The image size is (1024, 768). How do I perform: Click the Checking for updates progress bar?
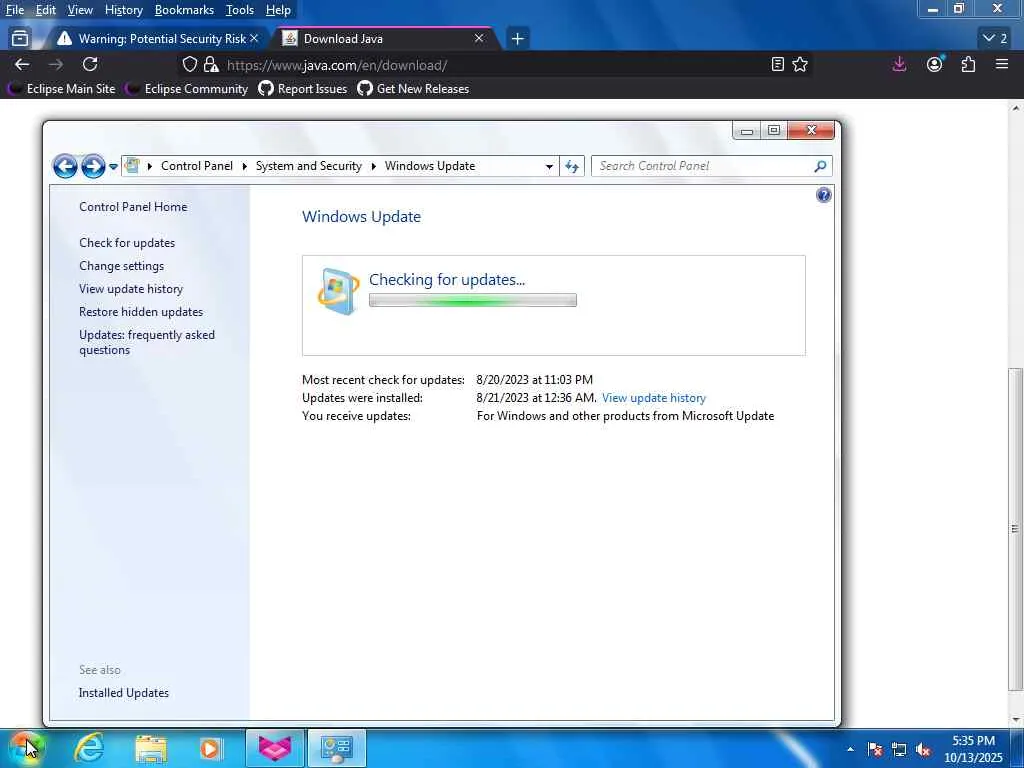(x=473, y=300)
